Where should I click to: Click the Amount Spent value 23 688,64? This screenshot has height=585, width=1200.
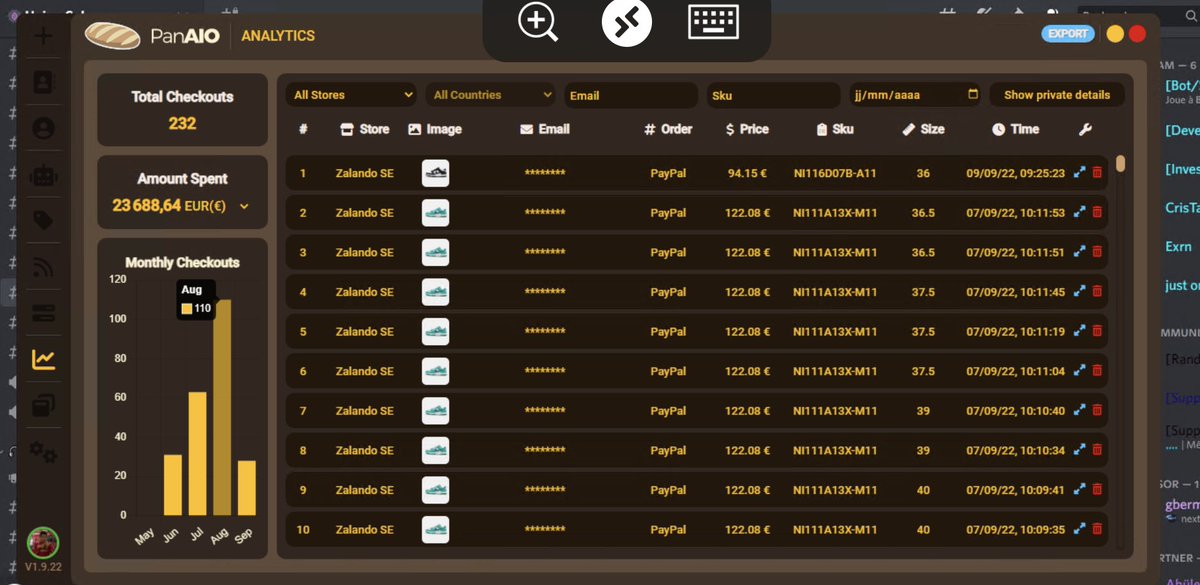146,205
